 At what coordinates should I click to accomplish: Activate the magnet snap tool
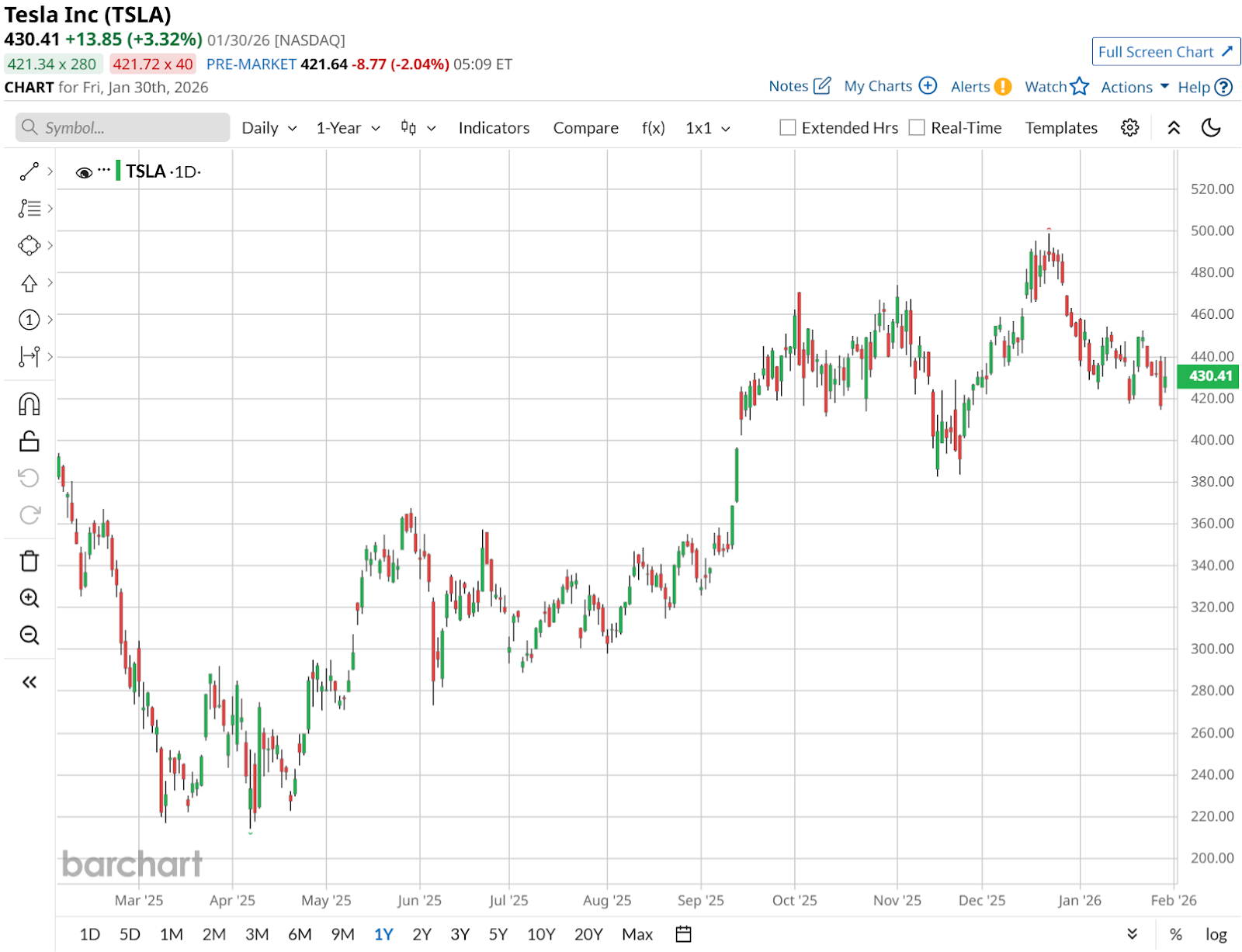click(x=29, y=404)
